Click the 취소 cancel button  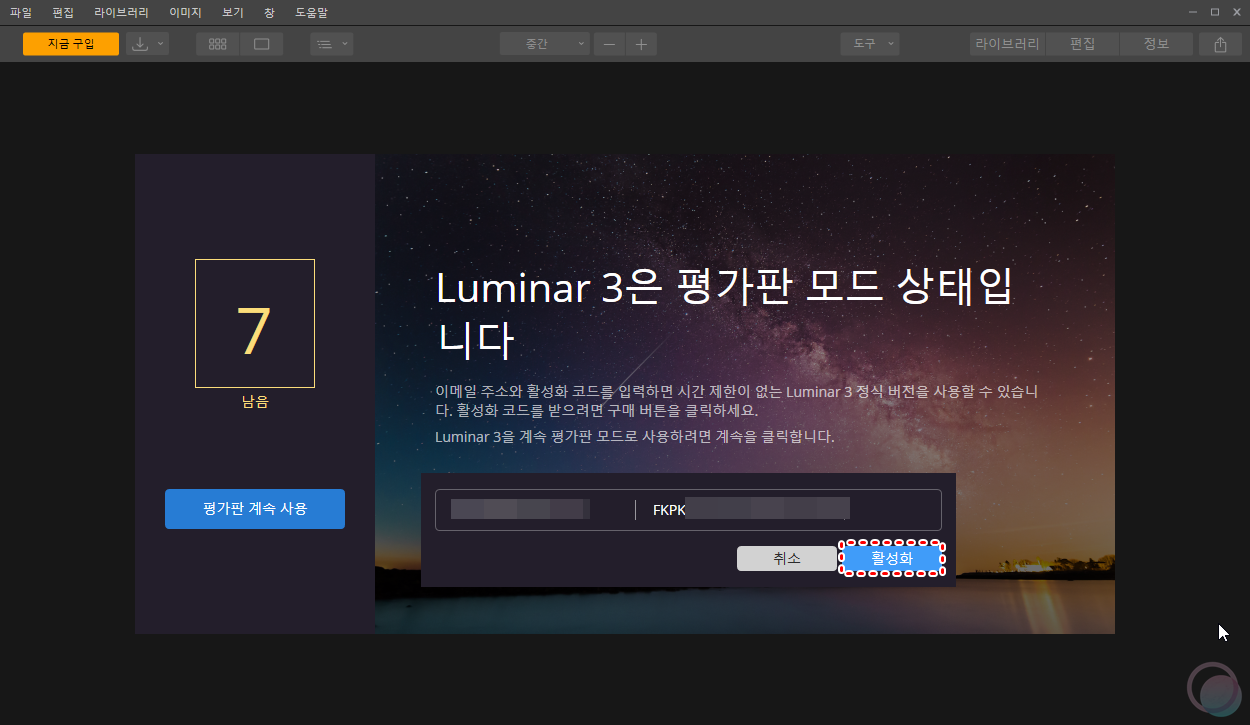787,559
